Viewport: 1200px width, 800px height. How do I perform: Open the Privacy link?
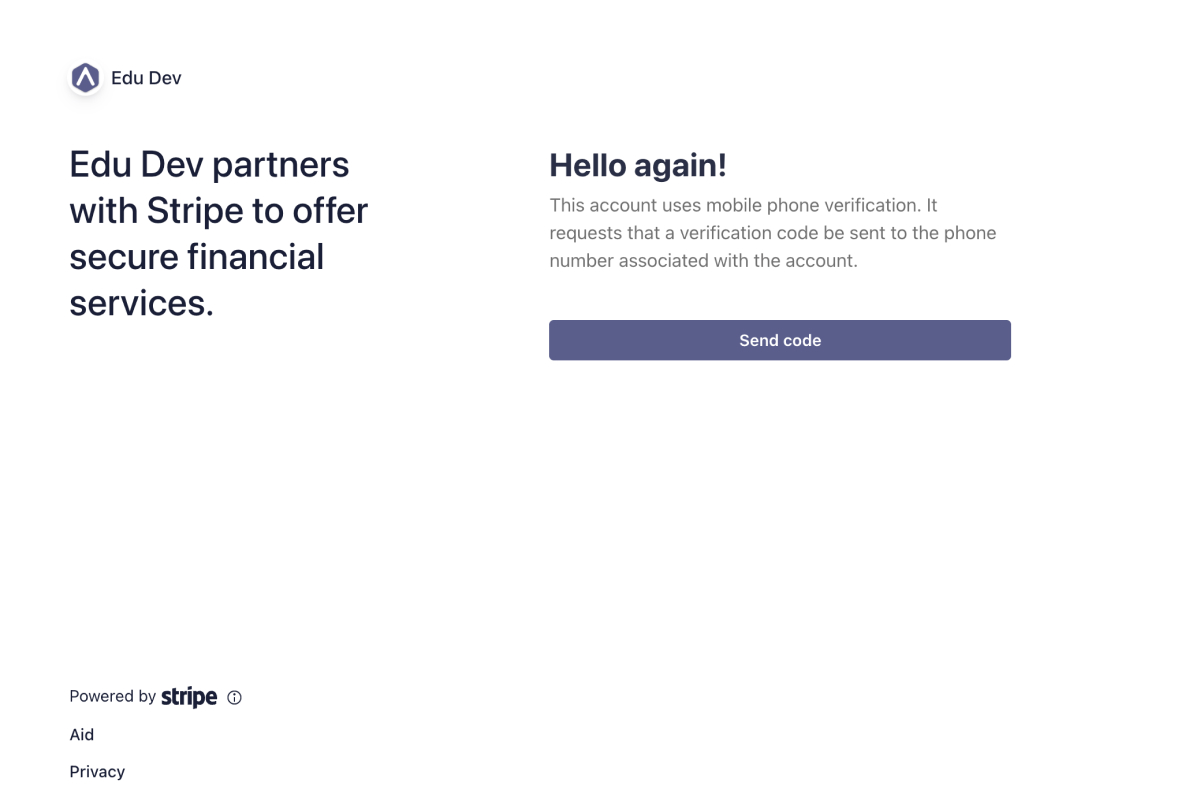97,772
